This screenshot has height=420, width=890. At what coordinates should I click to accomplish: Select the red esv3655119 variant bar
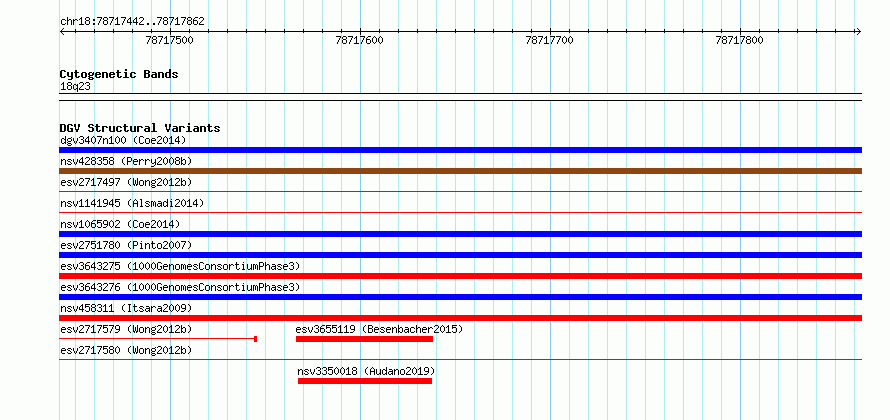[364, 339]
